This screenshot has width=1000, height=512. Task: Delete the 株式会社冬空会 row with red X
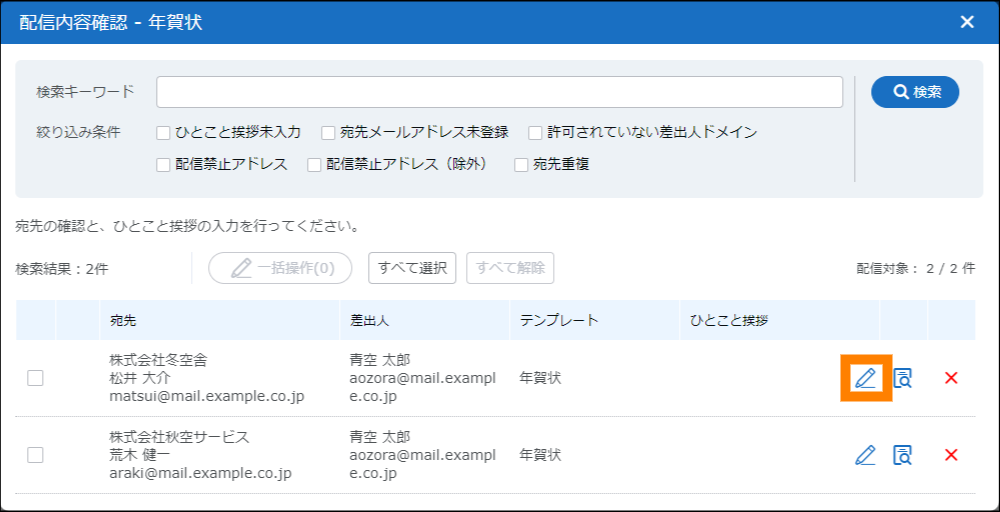[951, 378]
